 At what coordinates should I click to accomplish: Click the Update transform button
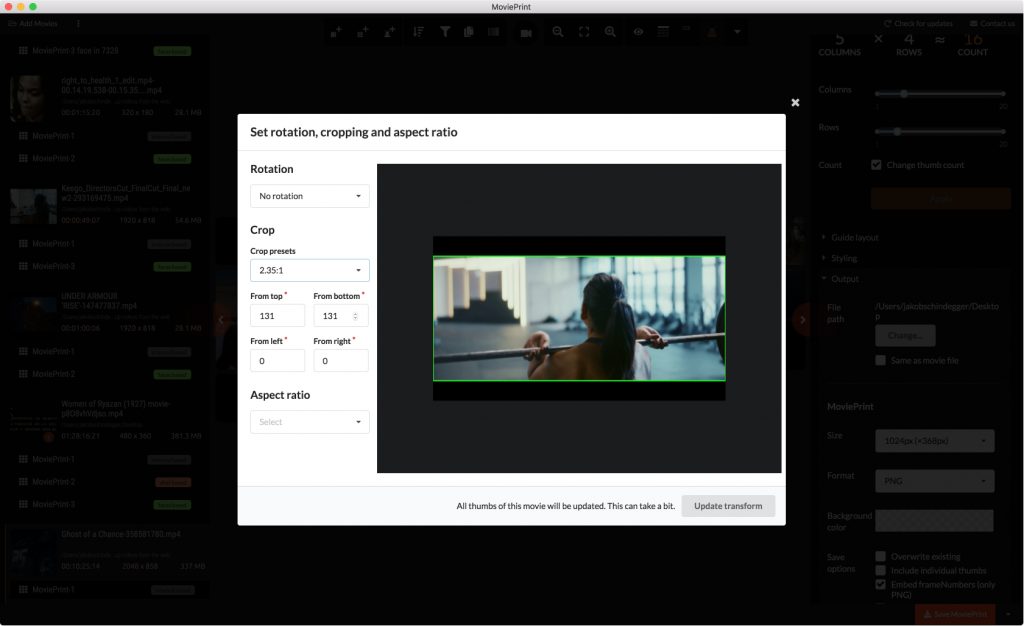pyautogui.click(x=728, y=506)
